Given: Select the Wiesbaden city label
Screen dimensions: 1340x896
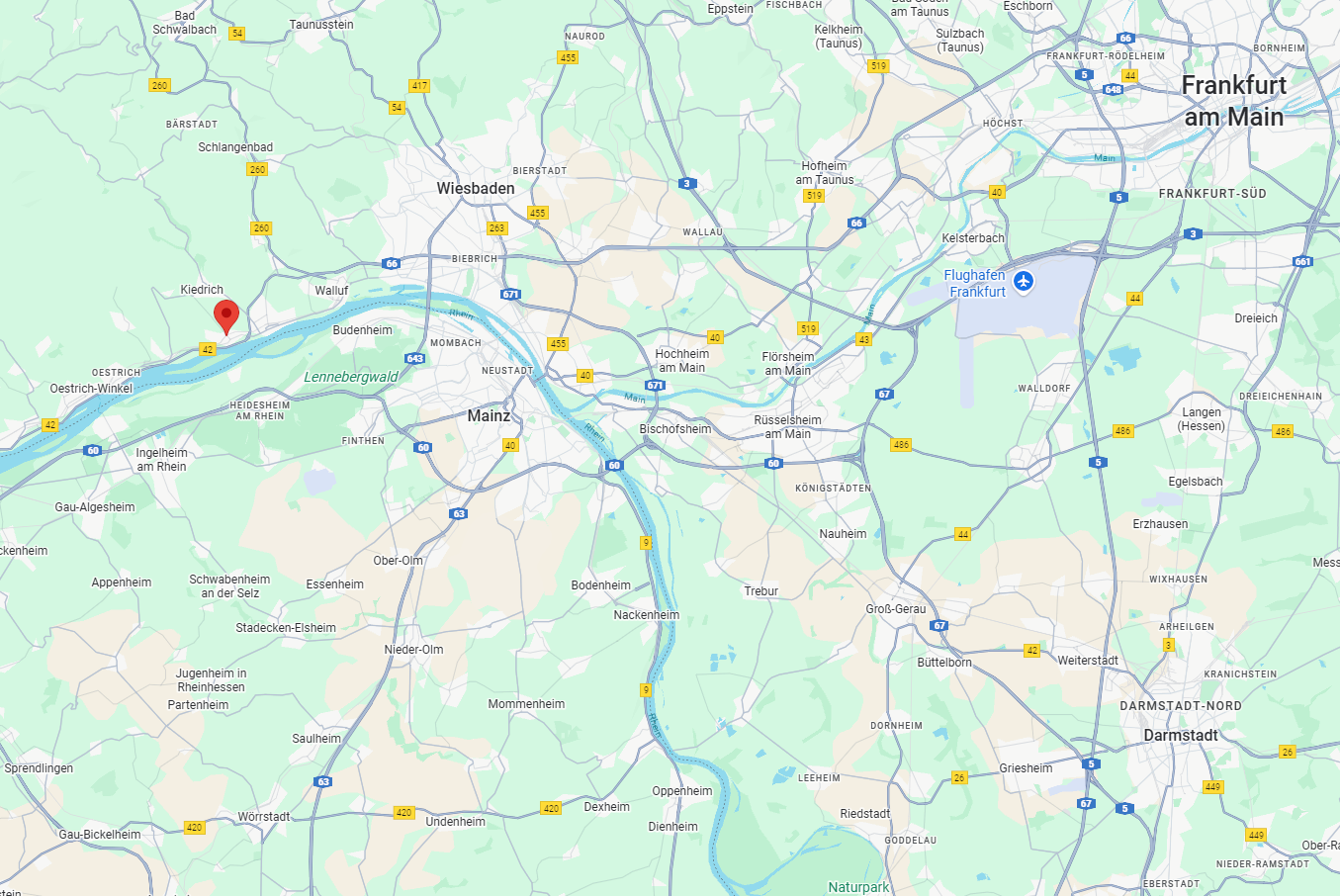Looking at the screenshot, I should tap(476, 188).
